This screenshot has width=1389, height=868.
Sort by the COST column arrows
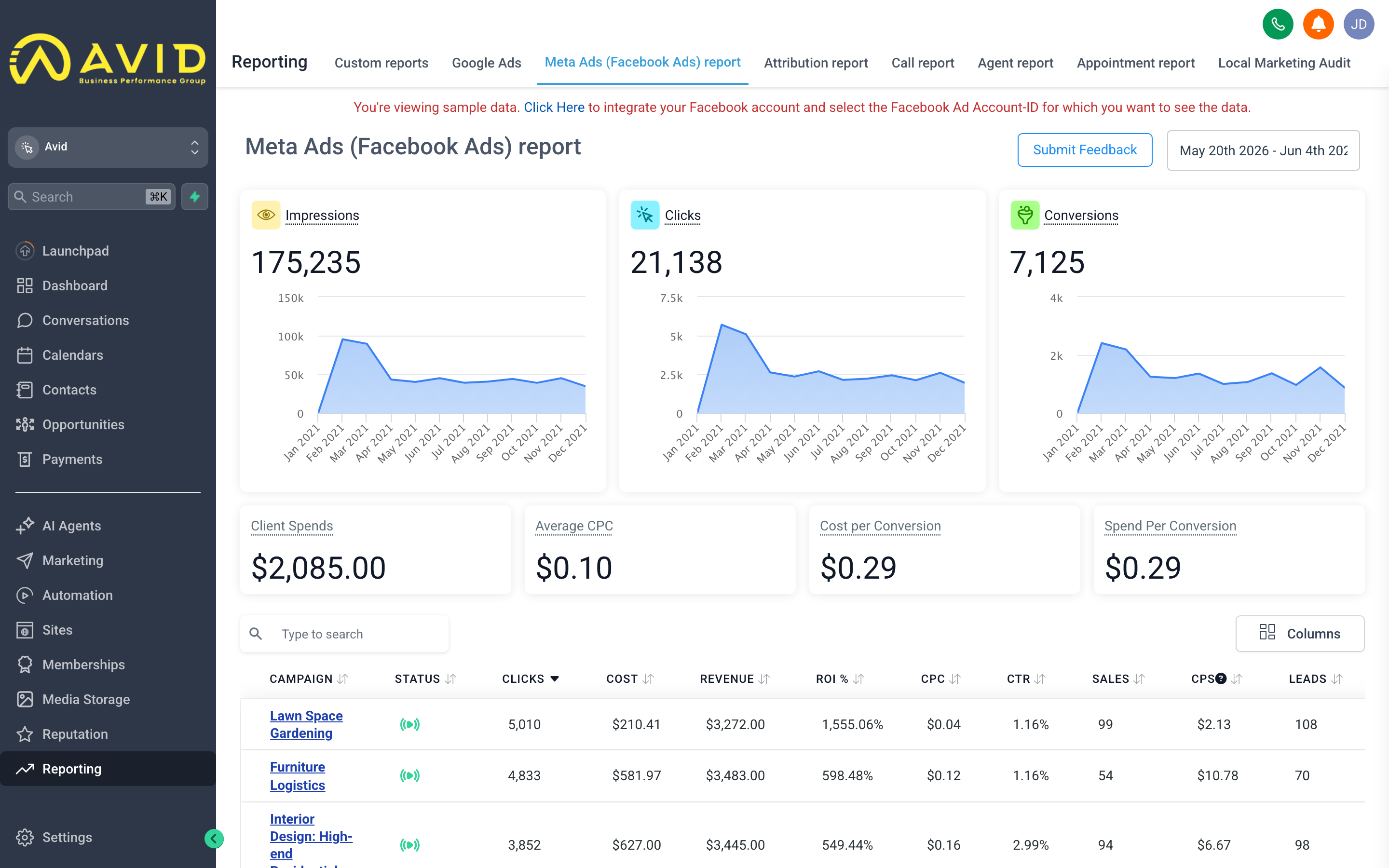(x=648, y=678)
